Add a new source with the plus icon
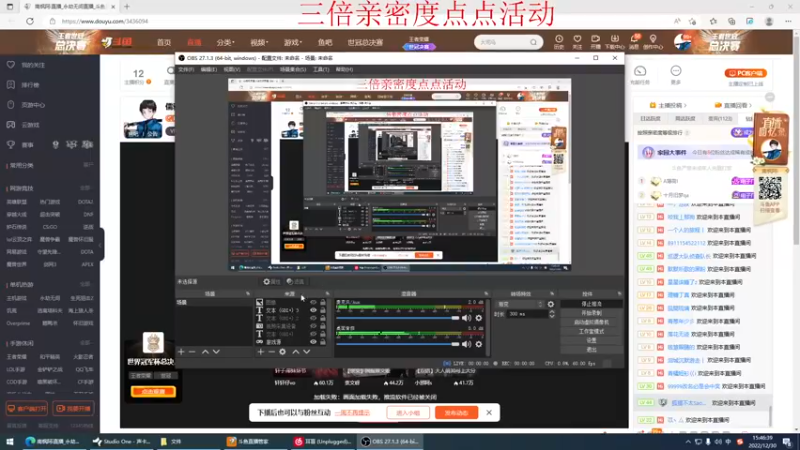Image resolution: width=800 pixels, height=450 pixels. pos(261,352)
